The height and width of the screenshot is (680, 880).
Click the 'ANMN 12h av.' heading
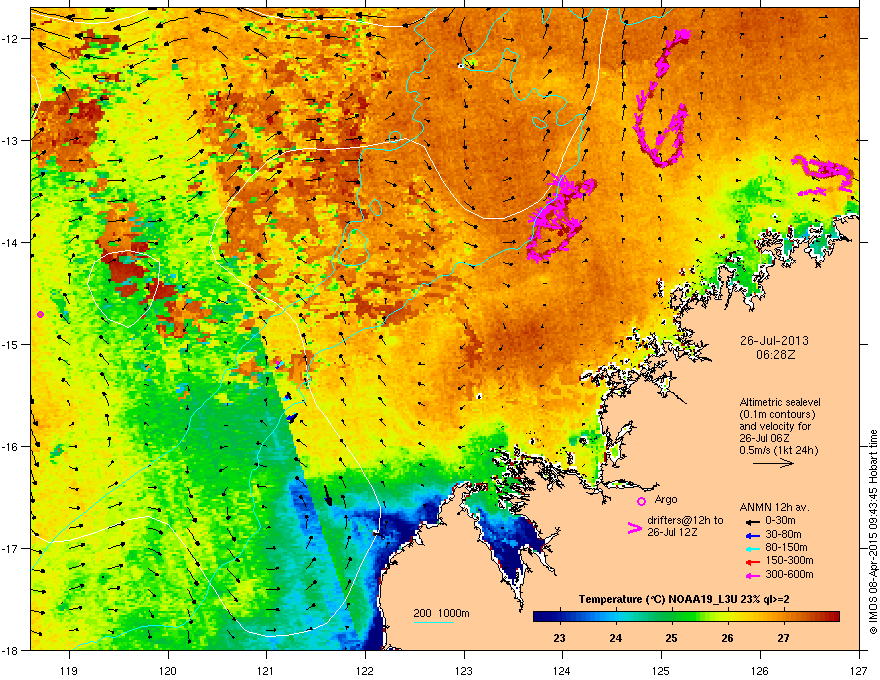click(x=774, y=508)
